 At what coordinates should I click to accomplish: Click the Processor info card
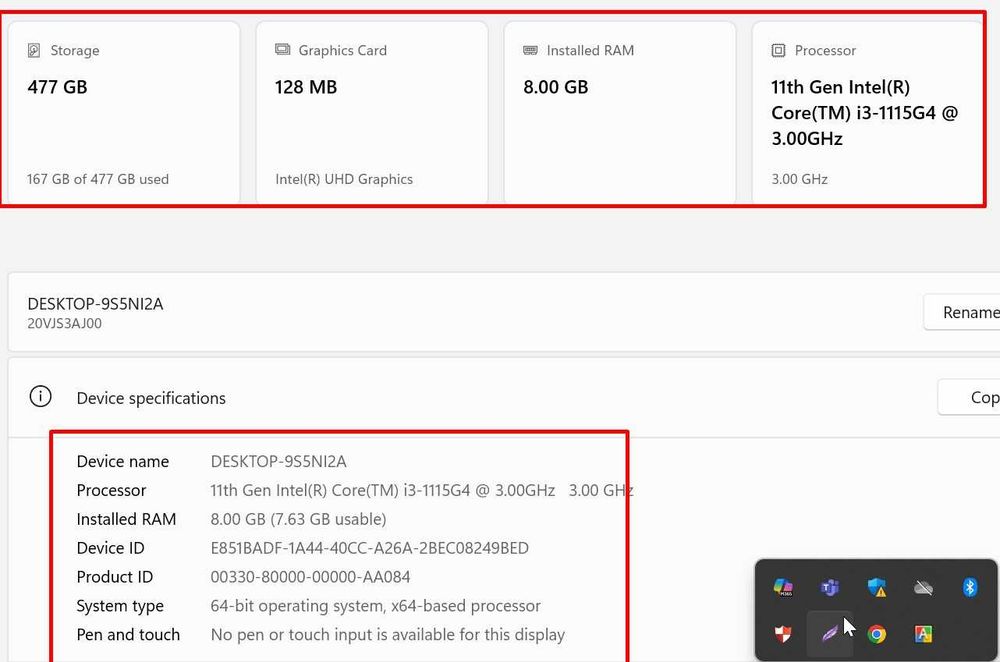[866, 113]
